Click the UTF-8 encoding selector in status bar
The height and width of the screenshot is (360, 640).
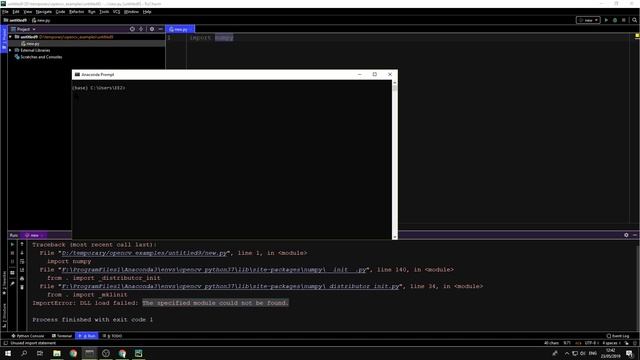click(591, 343)
